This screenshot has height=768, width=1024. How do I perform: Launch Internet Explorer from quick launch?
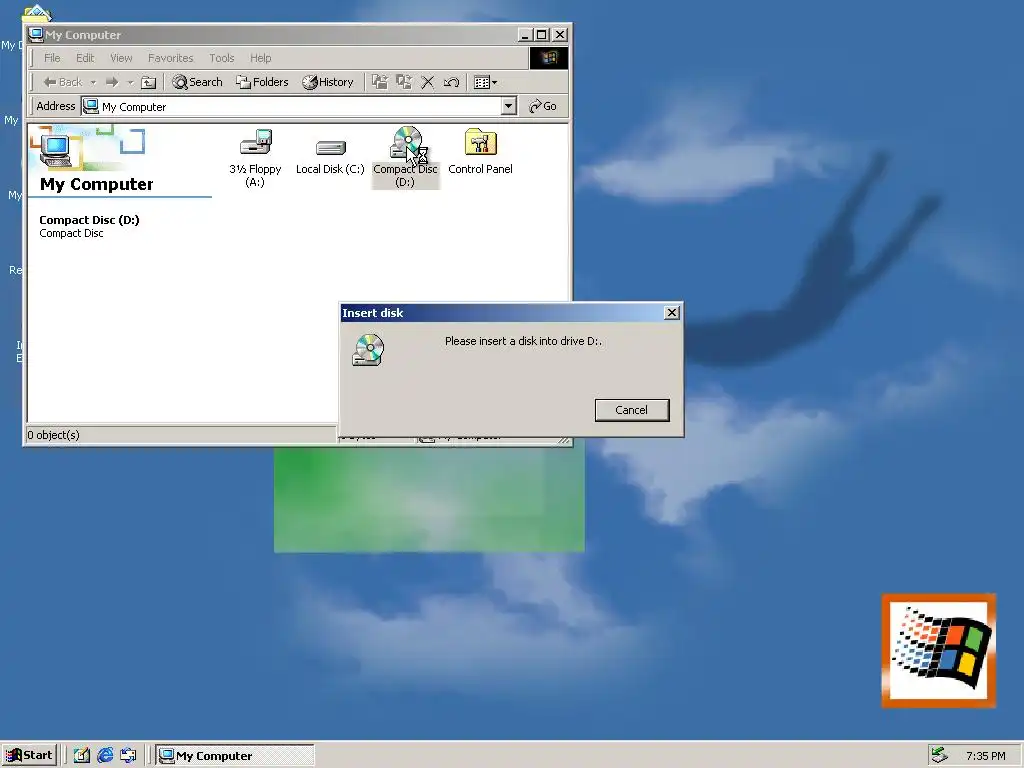click(x=104, y=756)
